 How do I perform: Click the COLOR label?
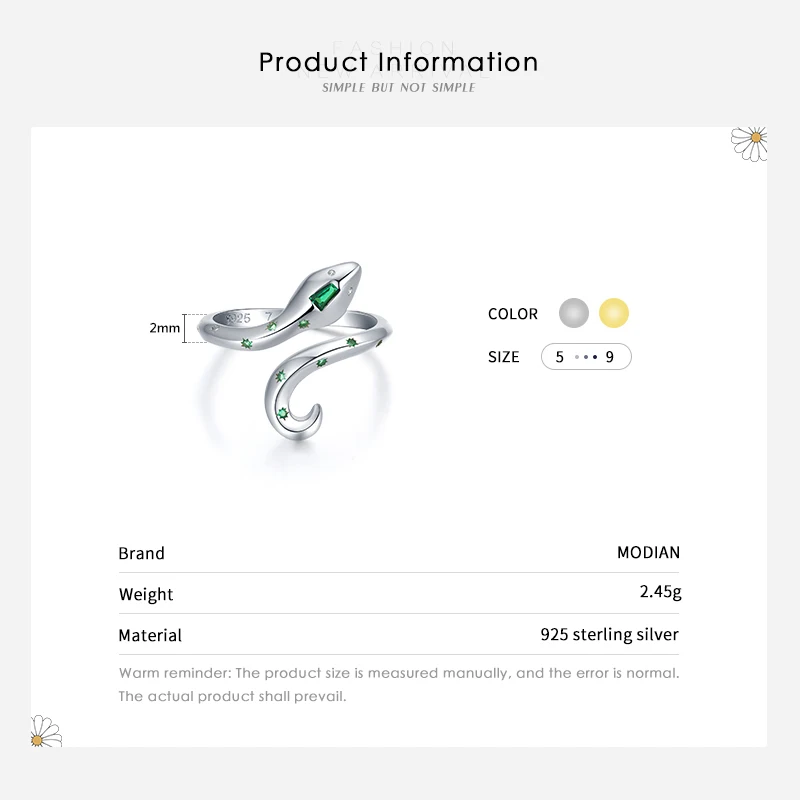tap(513, 314)
